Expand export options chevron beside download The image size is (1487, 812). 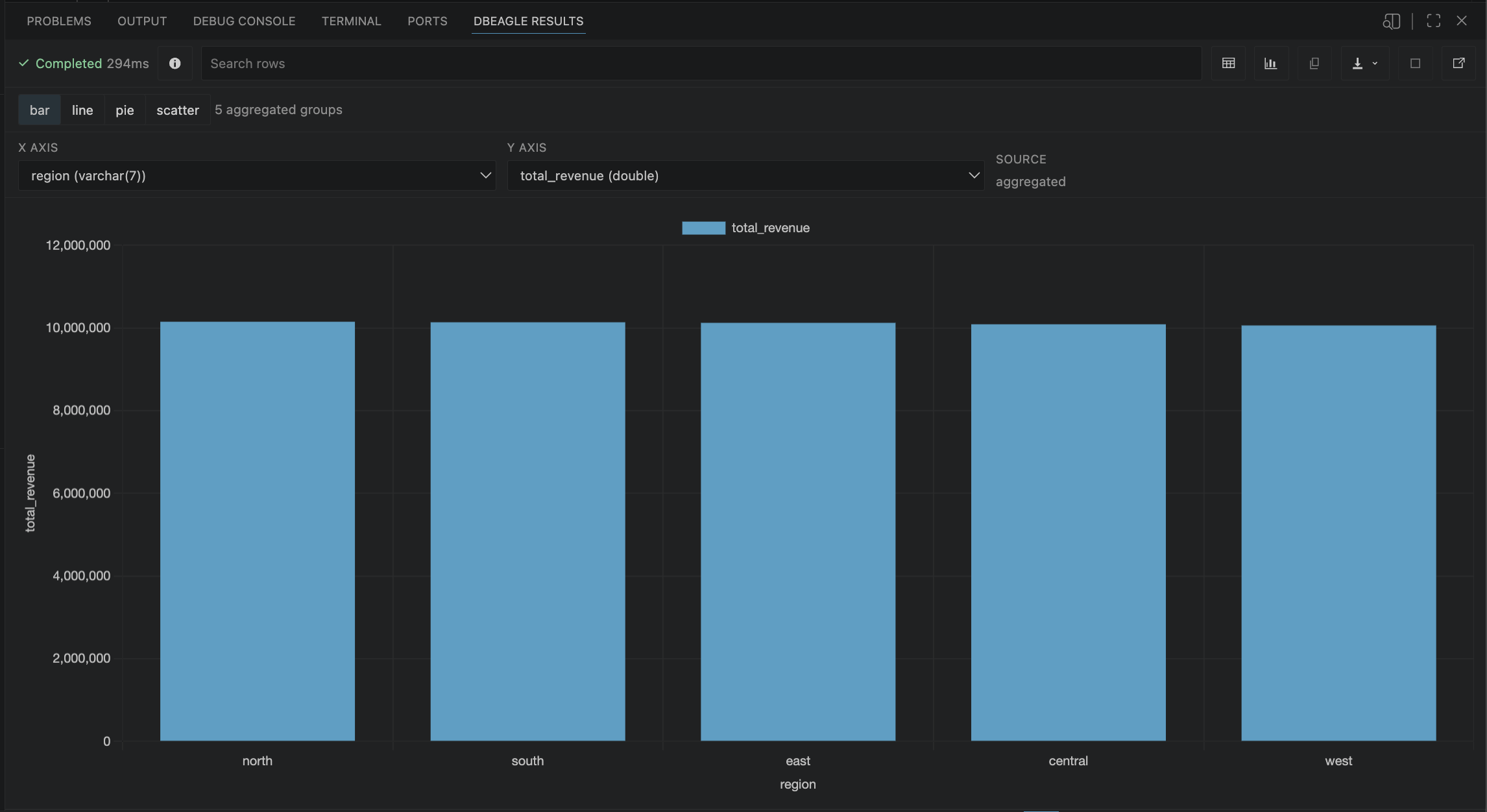(x=1375, y=63)
